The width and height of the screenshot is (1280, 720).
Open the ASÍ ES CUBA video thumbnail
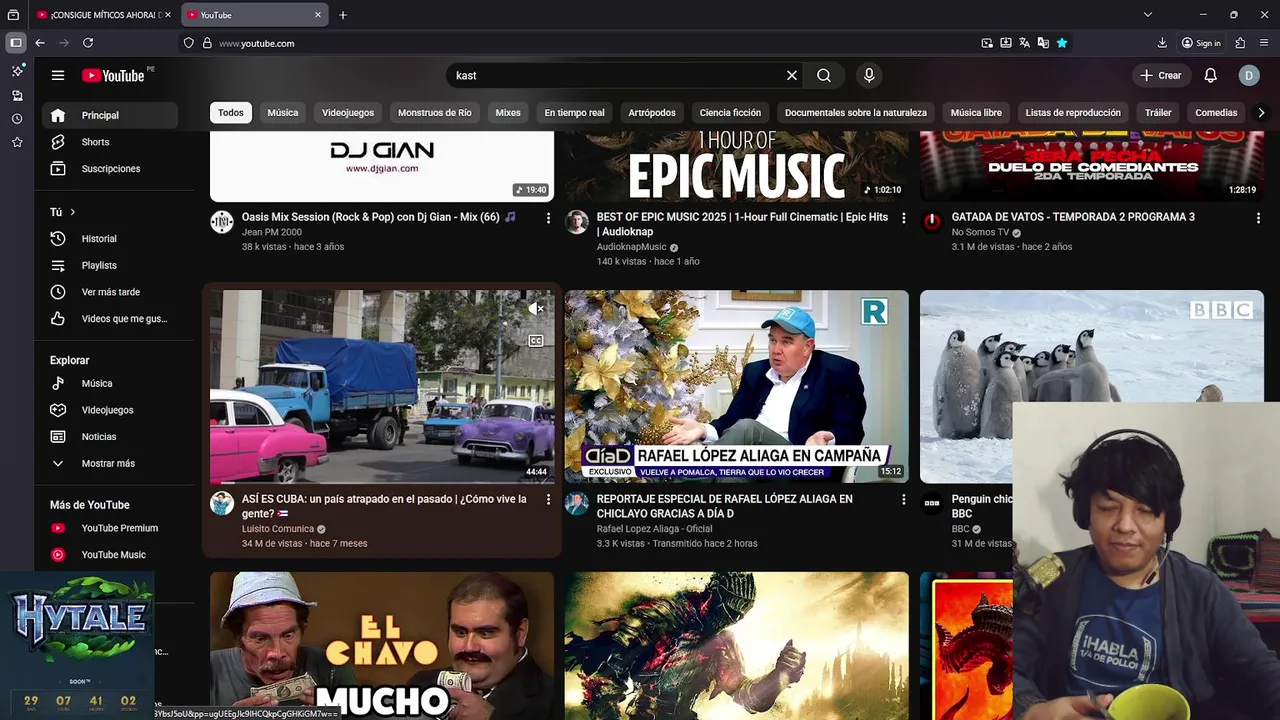pos(382,387)
